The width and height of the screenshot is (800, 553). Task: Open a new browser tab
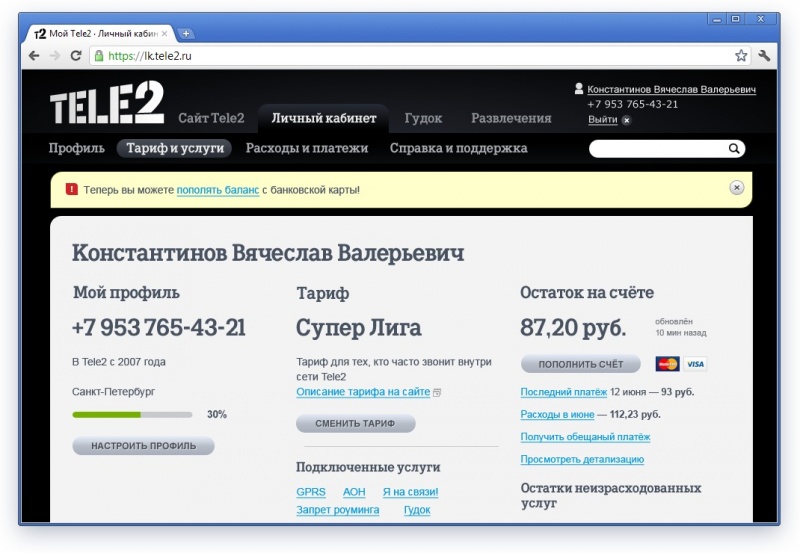click(187, 33)
